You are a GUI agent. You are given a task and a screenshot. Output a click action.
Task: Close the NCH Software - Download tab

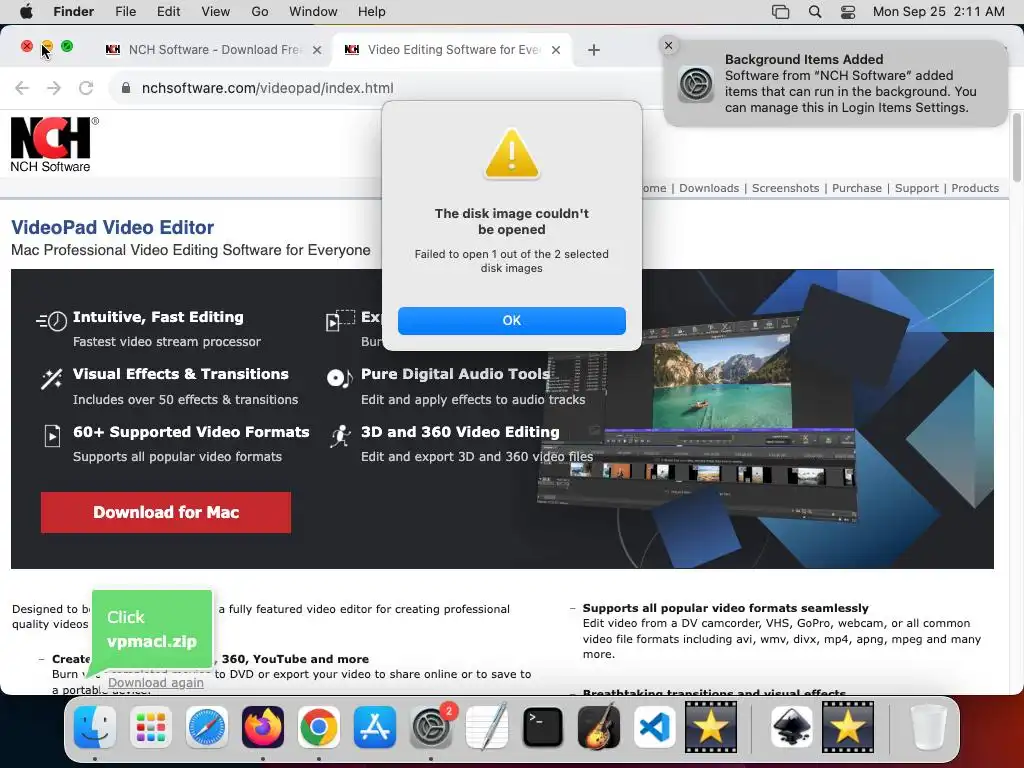pyautogui.click(x=317, y=50)
